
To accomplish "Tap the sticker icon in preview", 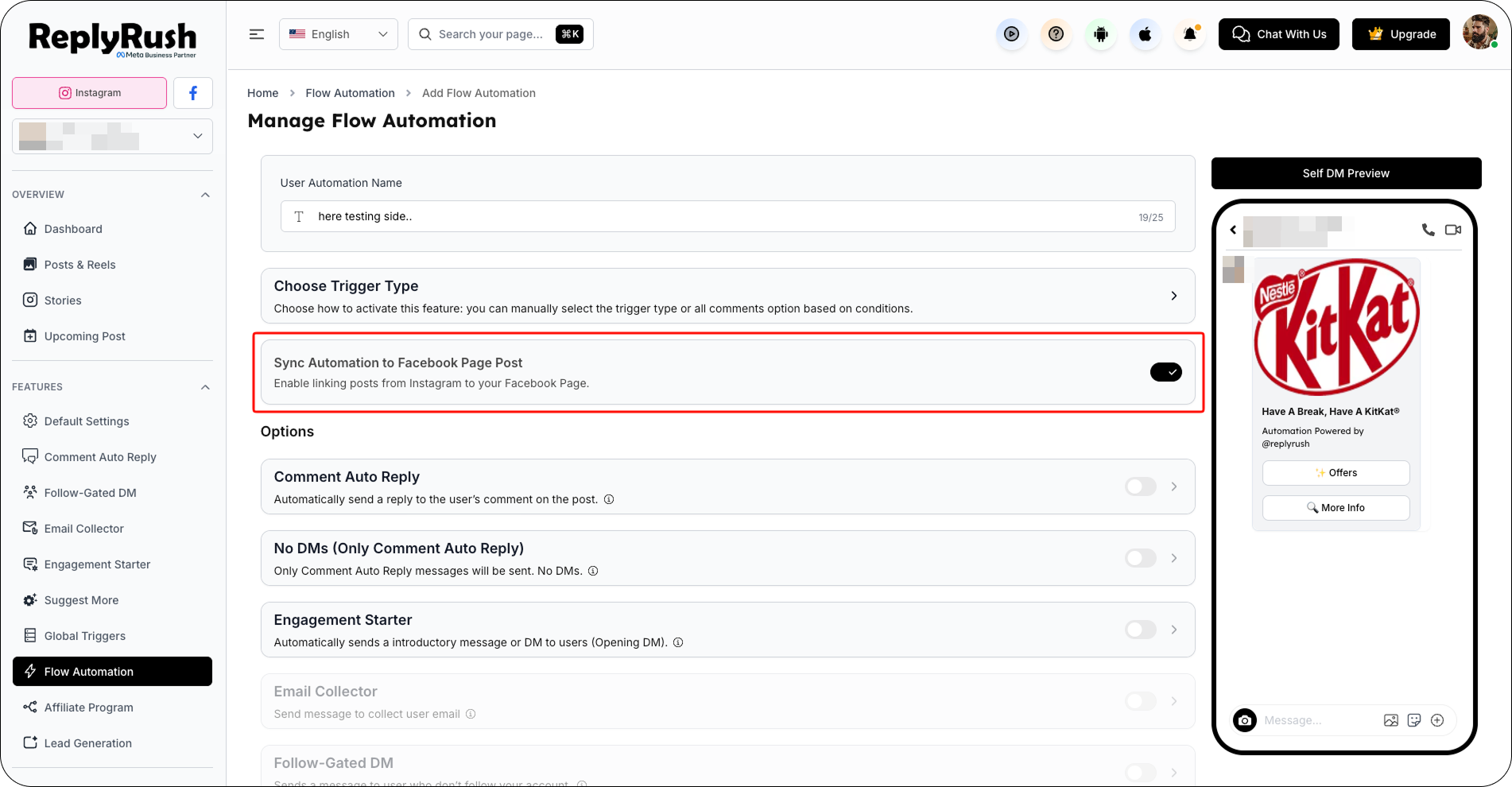I will (1414, 720).
